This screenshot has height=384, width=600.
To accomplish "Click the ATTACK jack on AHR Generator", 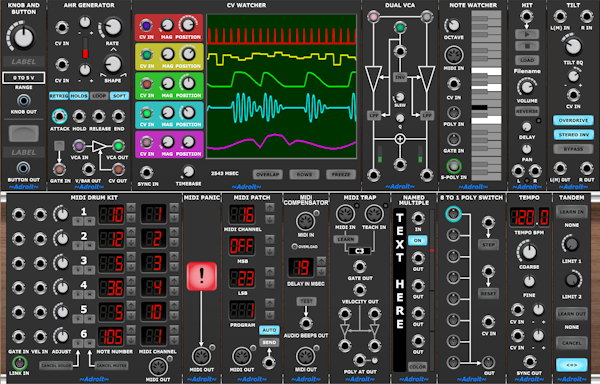I will [x=59, y=116].
